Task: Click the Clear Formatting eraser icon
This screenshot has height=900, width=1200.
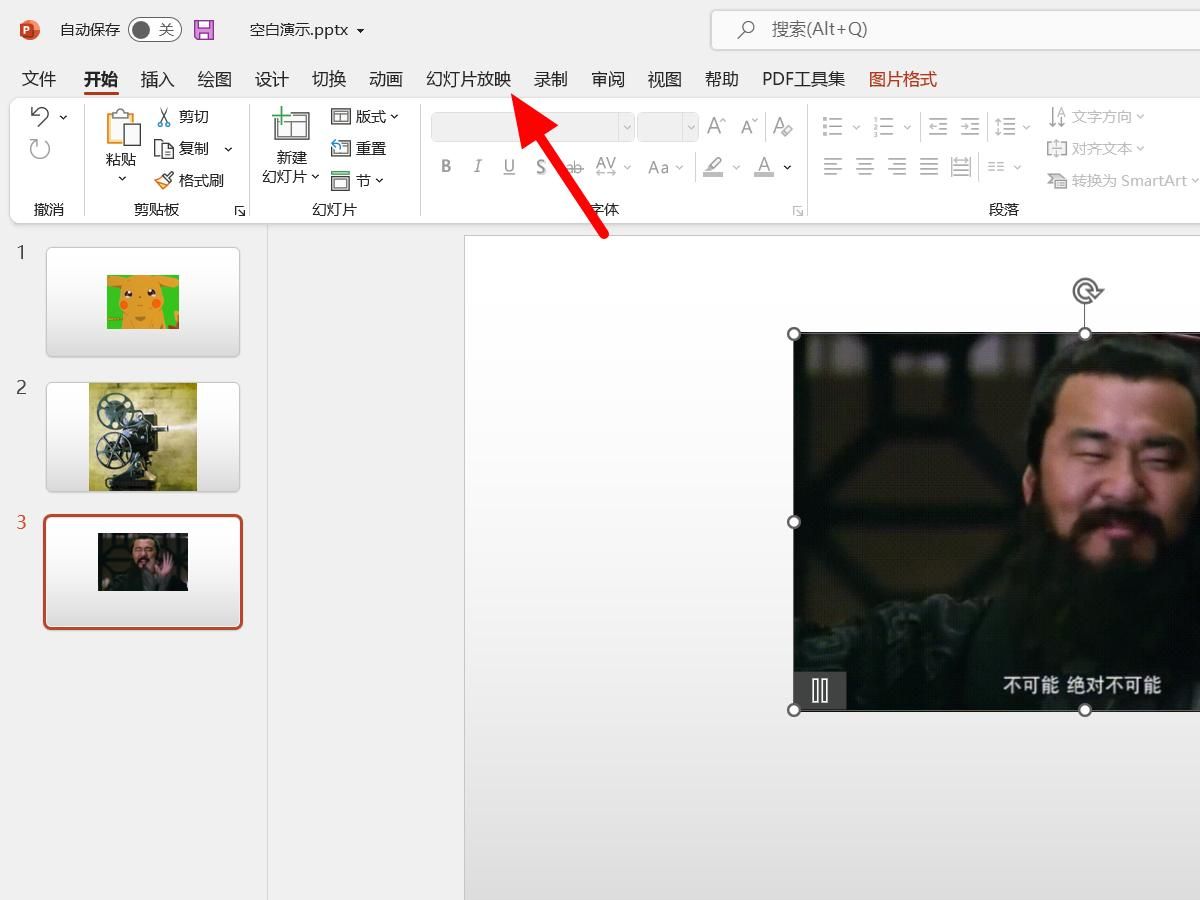Action: (x=783, y=126)
